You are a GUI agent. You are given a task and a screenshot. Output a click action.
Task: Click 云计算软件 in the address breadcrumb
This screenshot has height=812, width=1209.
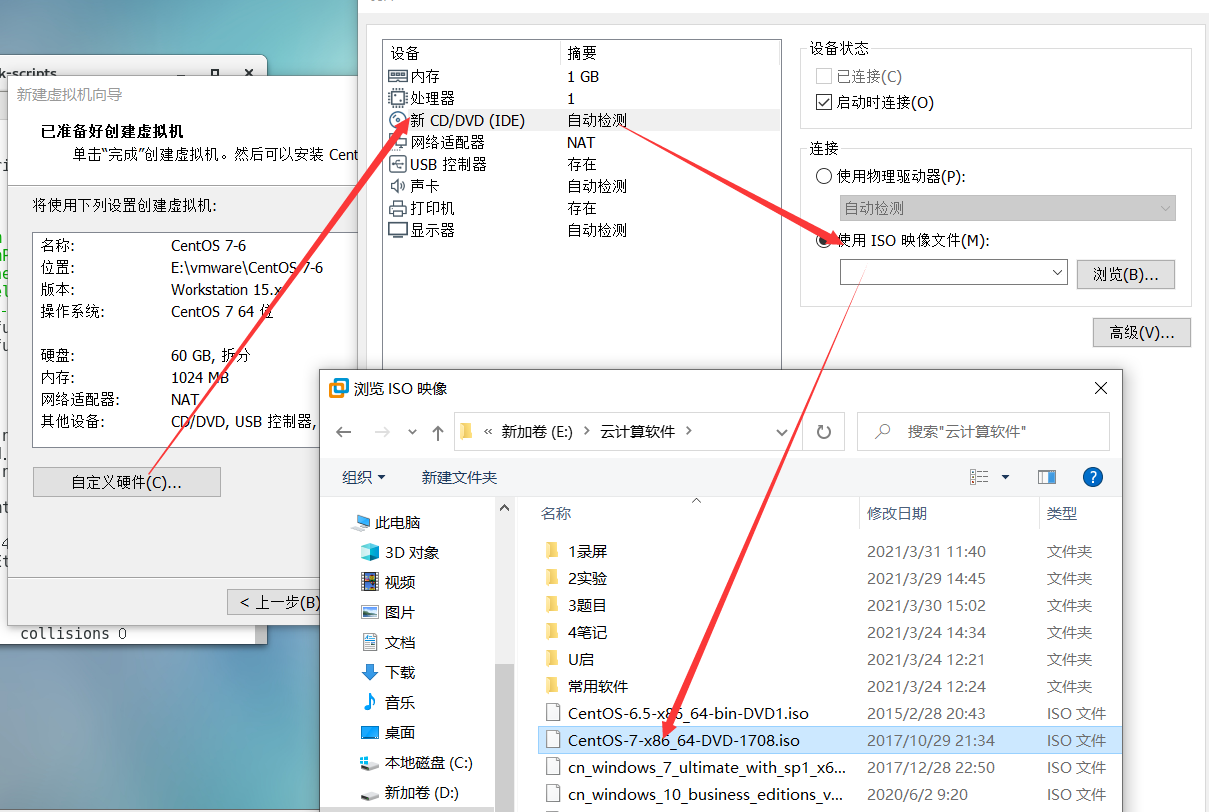point(637,432)
